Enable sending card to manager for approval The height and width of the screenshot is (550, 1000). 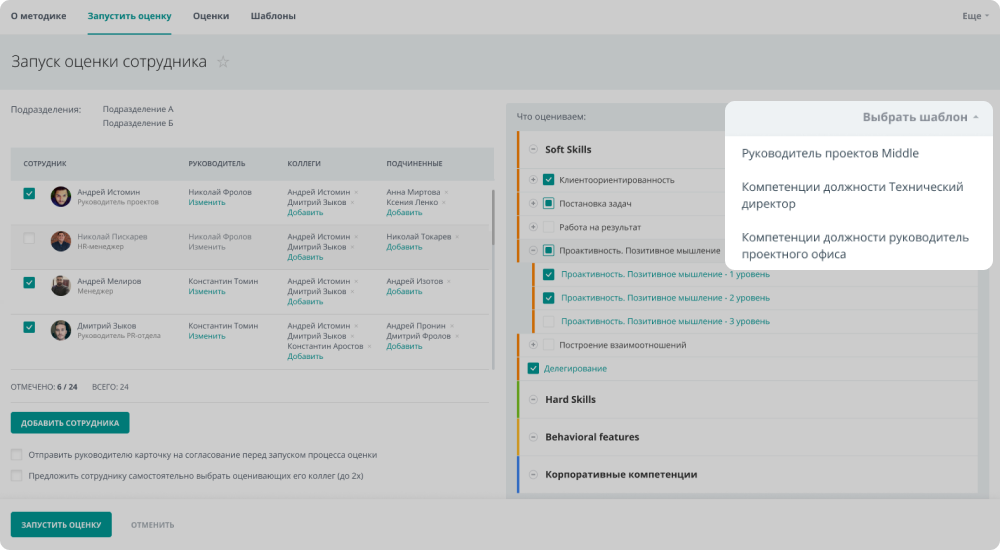click(x=16, y=455)
